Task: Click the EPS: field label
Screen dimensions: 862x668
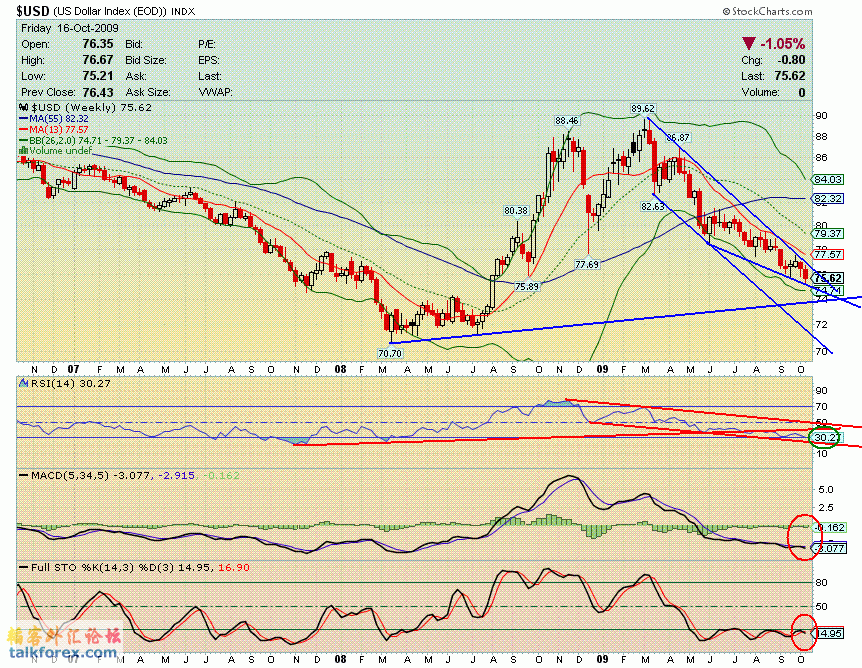Action: click(208, 60)
